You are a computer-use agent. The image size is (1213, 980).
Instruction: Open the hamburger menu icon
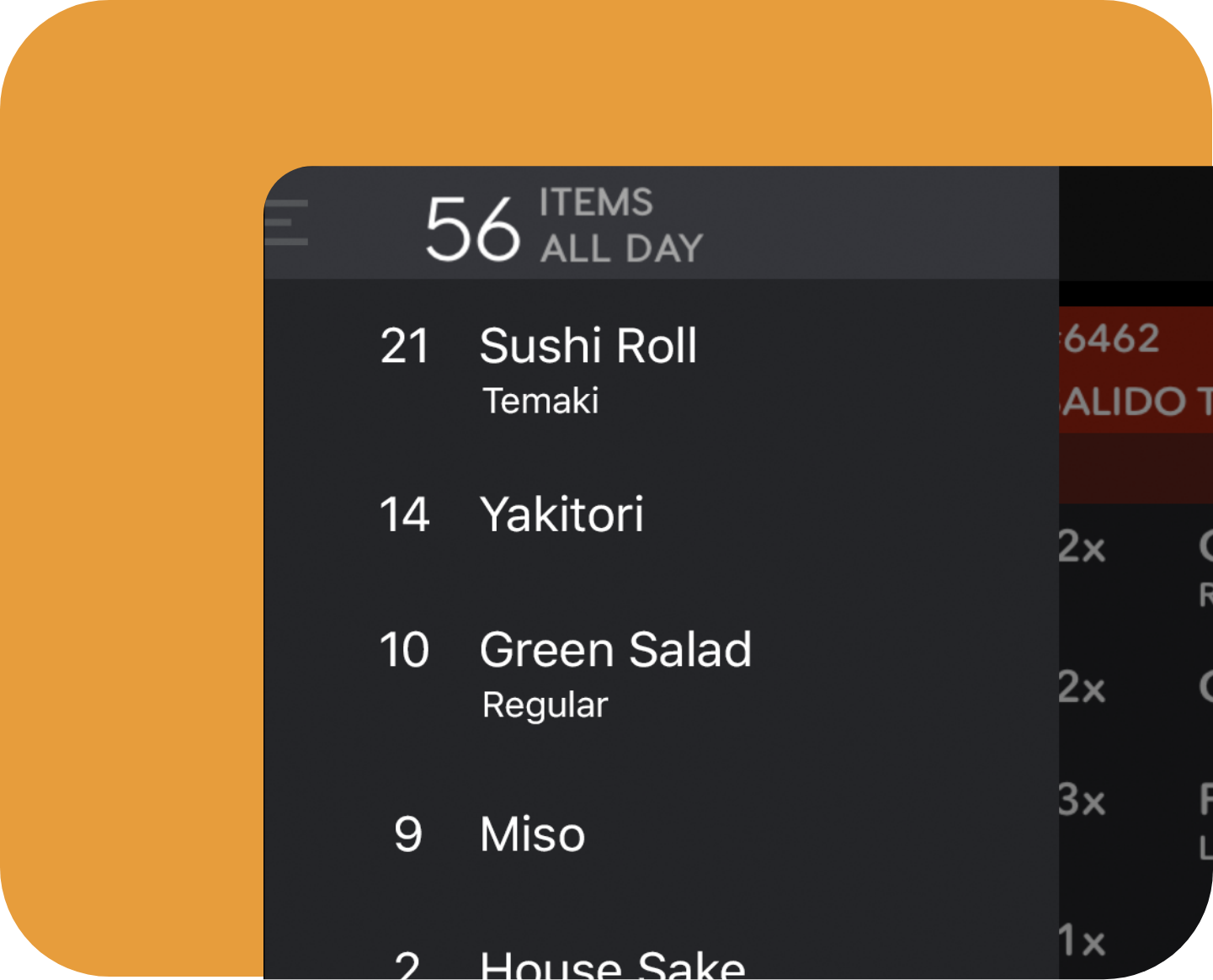[x=287, y=223]
